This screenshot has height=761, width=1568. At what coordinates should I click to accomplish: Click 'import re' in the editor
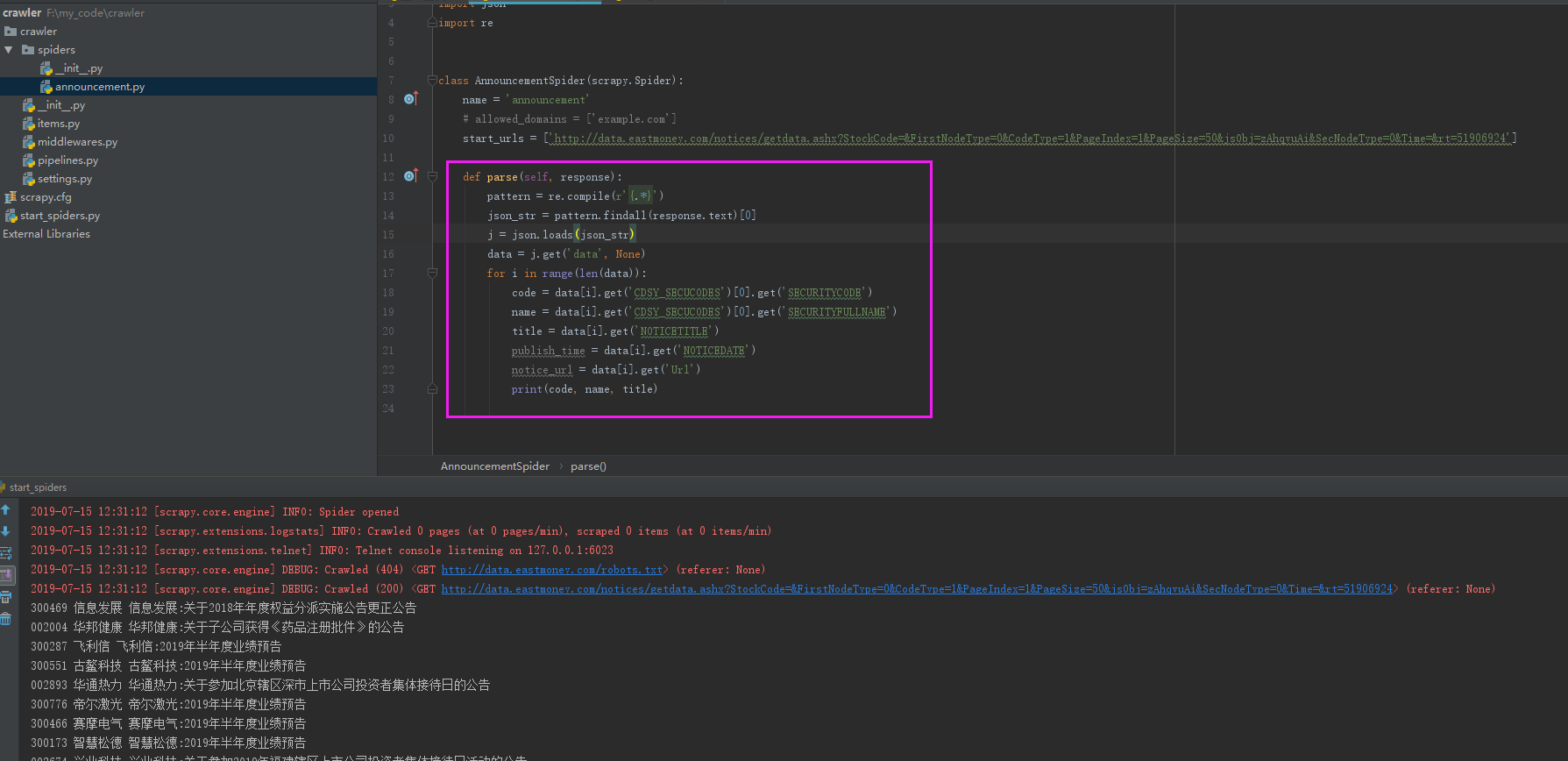pyautogui.click(x=465, y=23)
